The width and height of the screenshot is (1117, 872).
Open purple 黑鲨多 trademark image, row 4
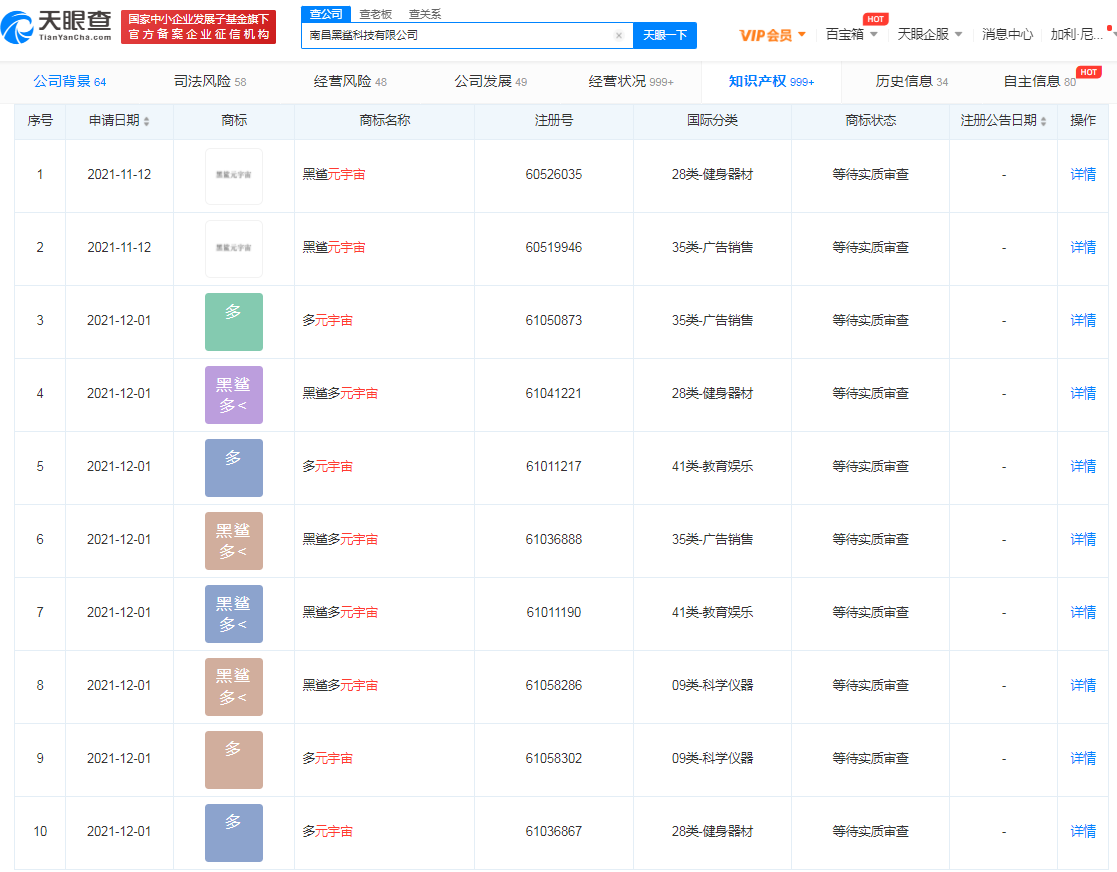pos(234,395)
